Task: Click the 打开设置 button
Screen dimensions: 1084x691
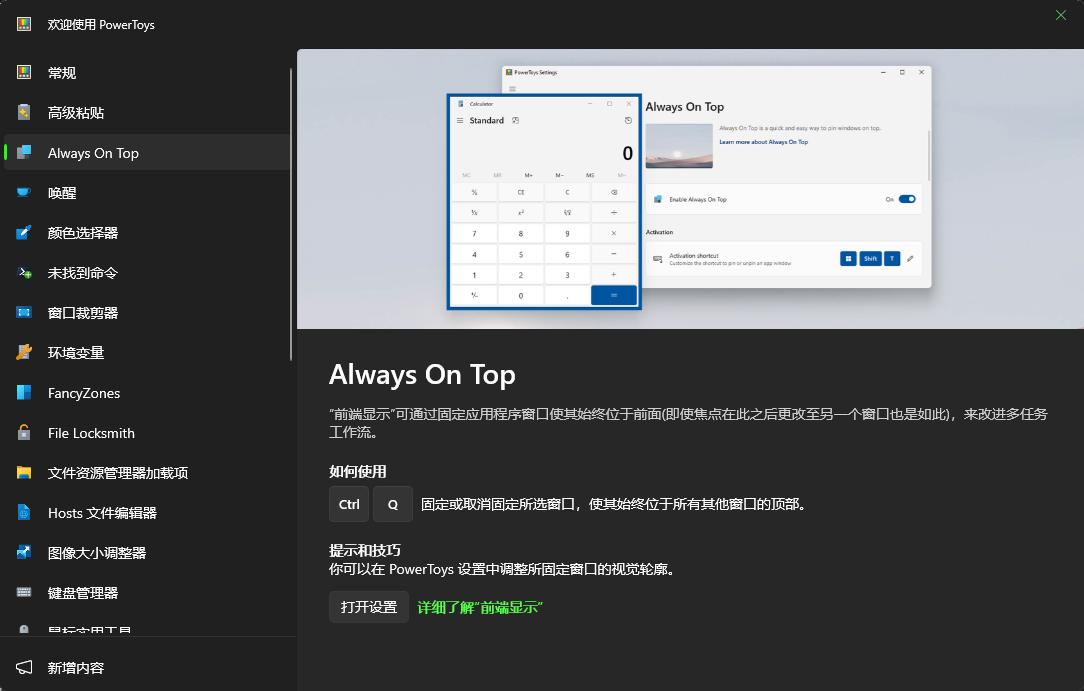Action: [x=368, y=607]
